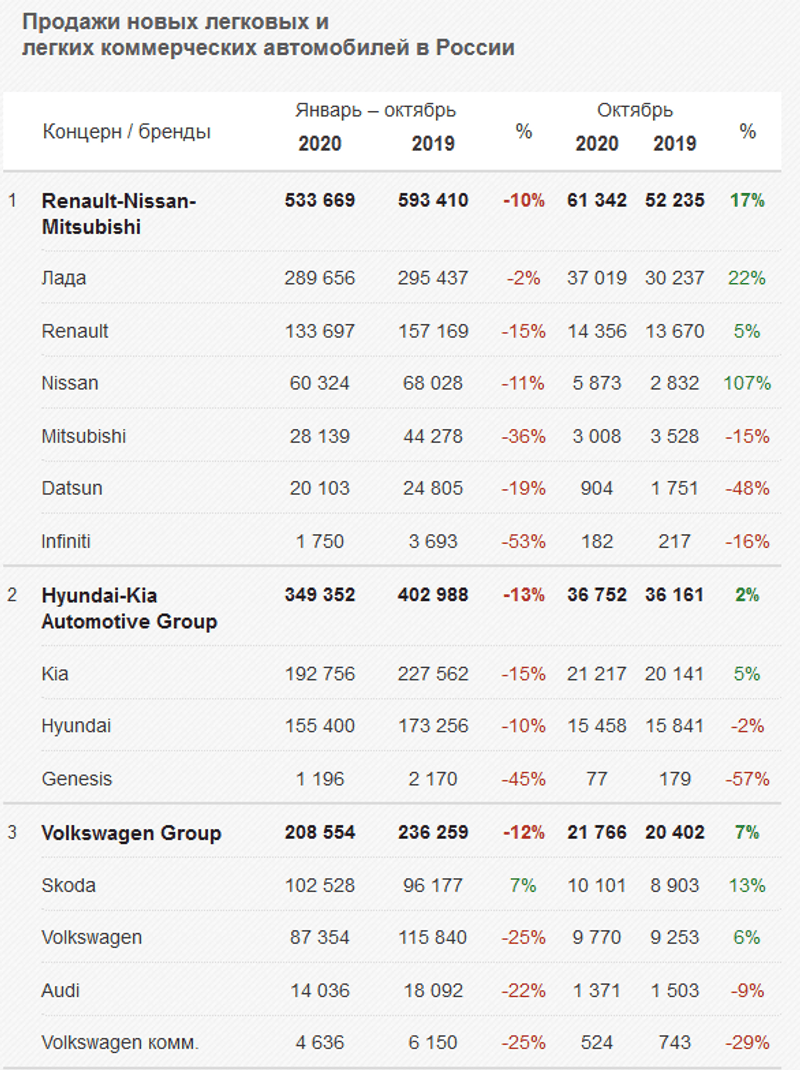
Task: Click Nissan's 107% October growth value
Action: [748, 383]
